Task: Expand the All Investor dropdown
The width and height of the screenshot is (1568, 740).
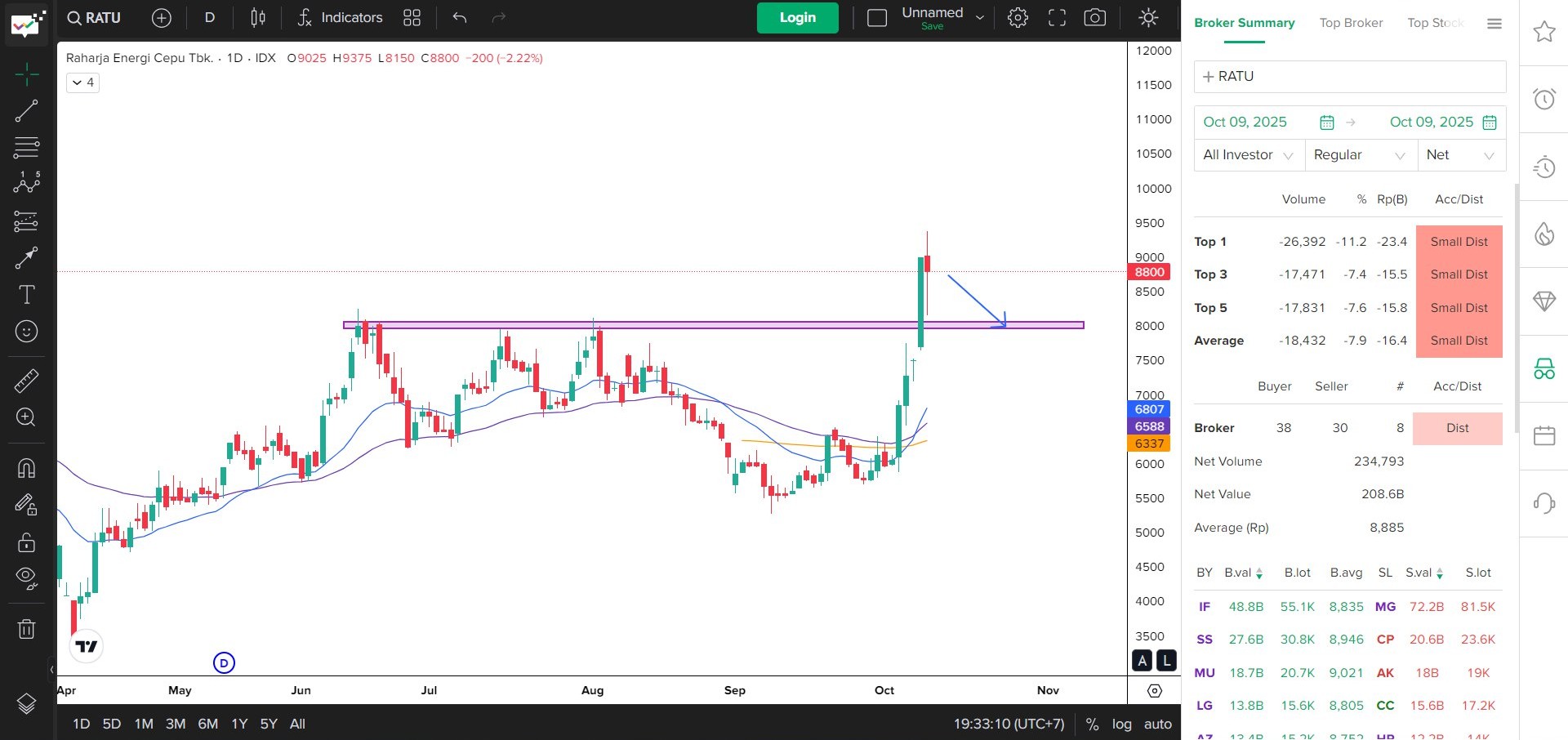Action: (1248, 155)
